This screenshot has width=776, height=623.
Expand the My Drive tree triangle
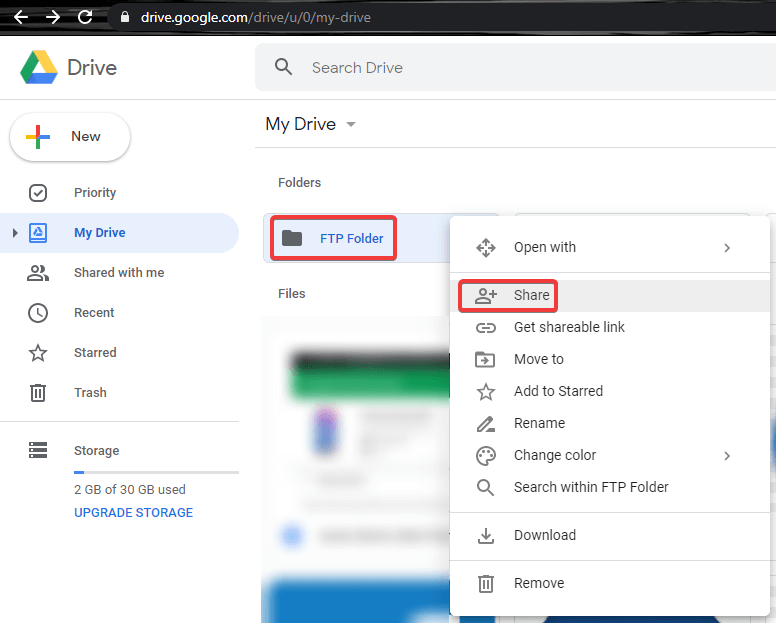pyautogui.click(x=15, y=233)
